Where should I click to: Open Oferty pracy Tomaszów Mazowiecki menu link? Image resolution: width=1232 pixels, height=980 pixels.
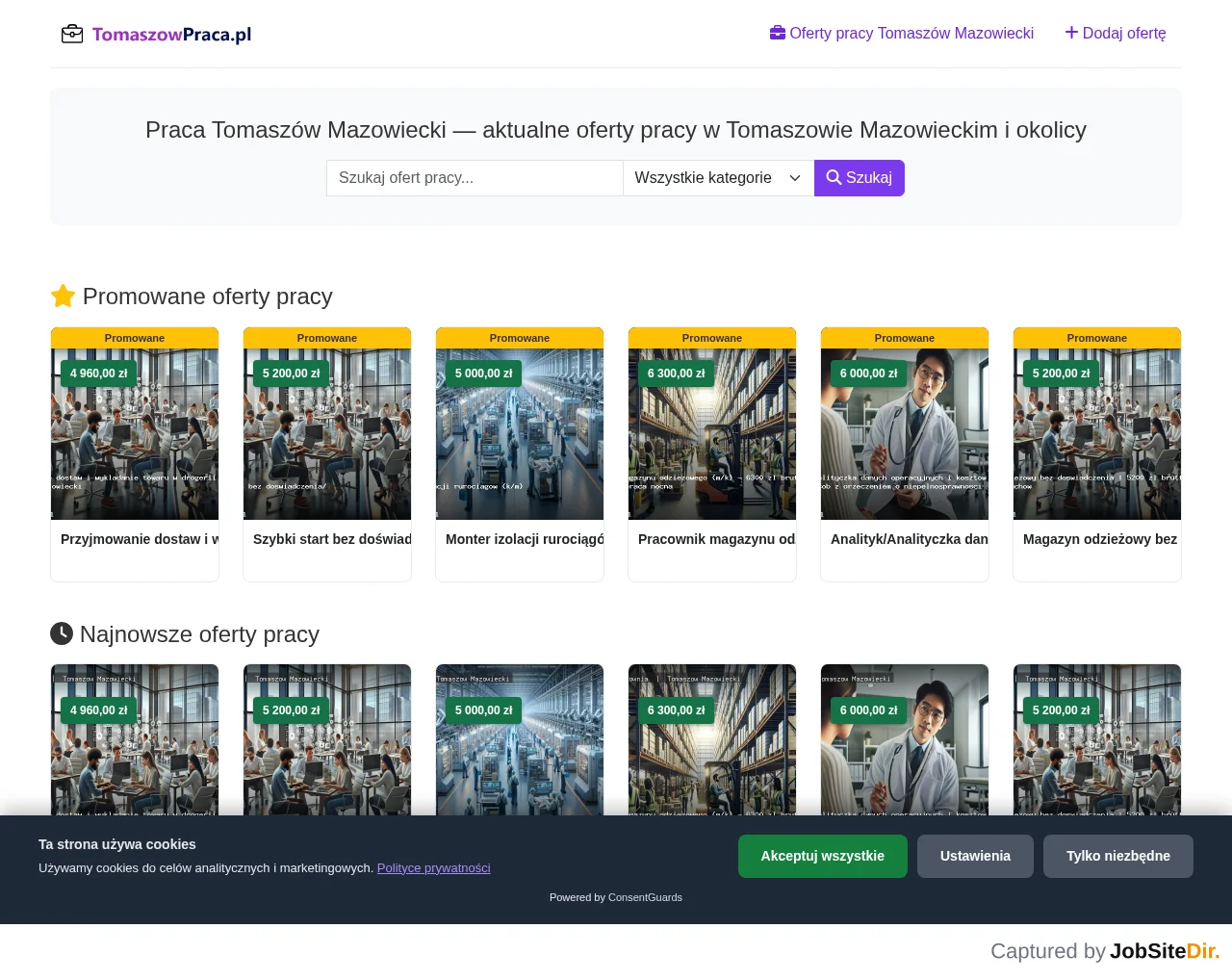coord(902,33)
